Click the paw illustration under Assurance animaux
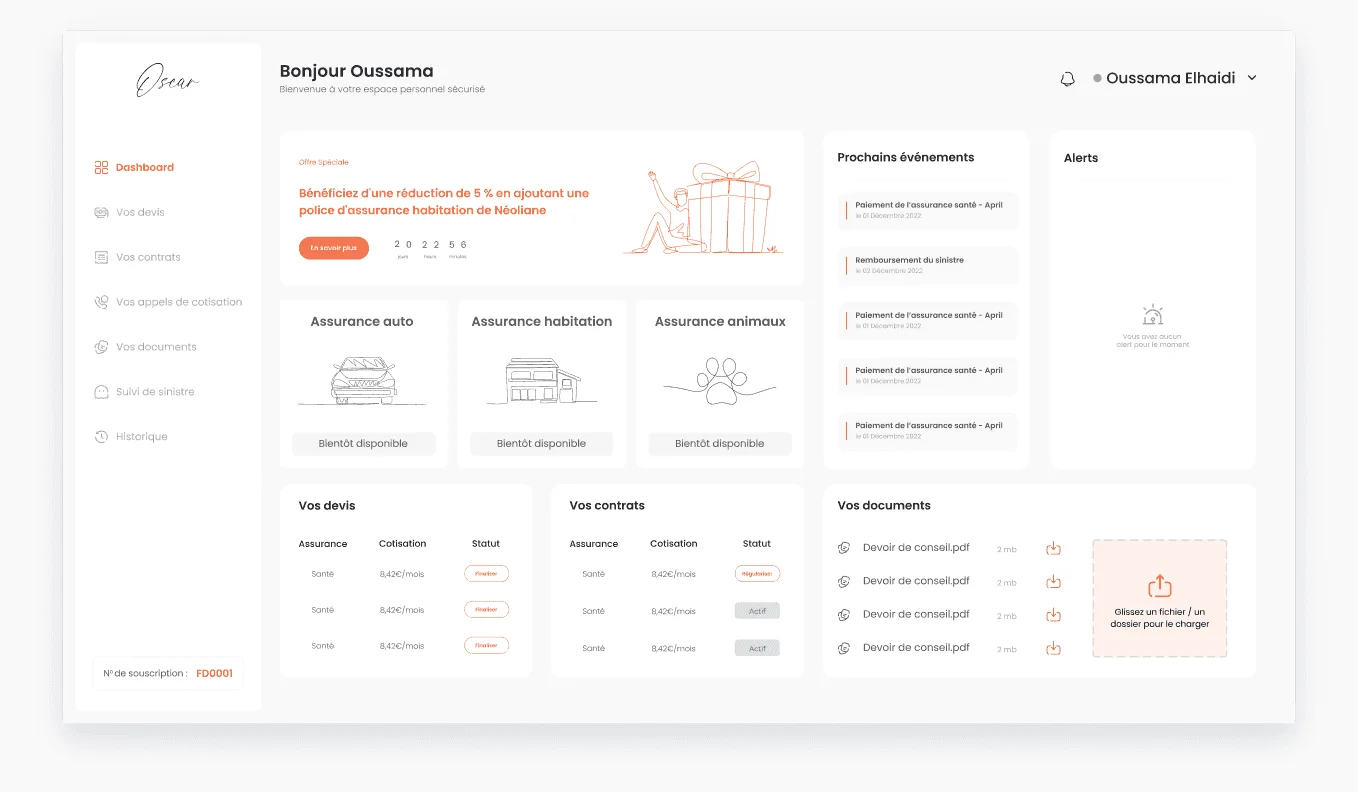The image size is (1358, 792). coord(720,381)
